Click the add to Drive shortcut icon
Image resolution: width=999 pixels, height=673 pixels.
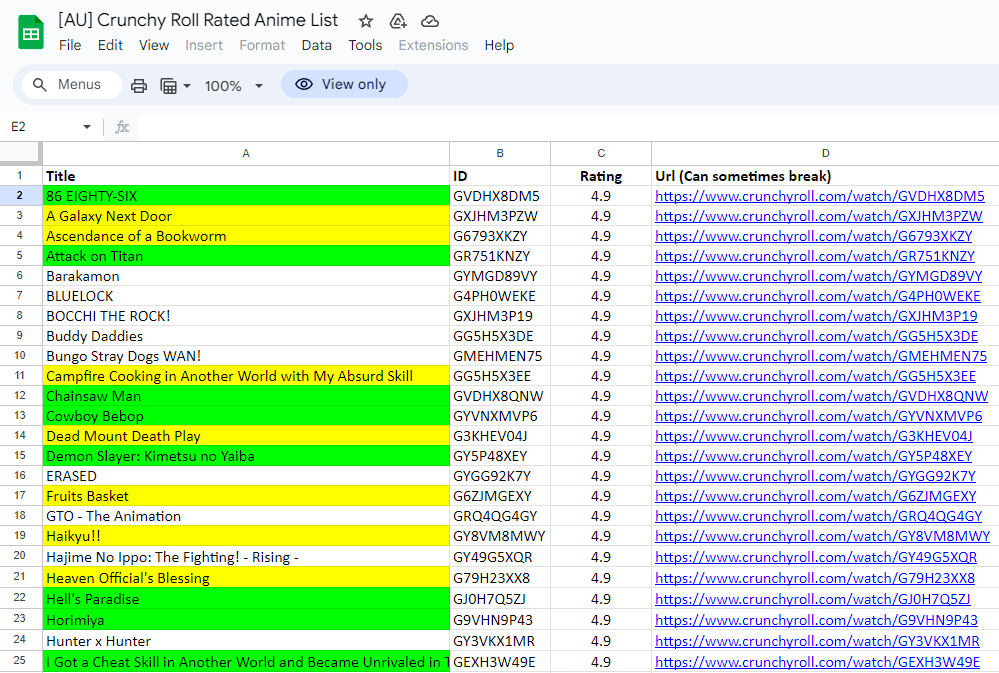(398, 21)
